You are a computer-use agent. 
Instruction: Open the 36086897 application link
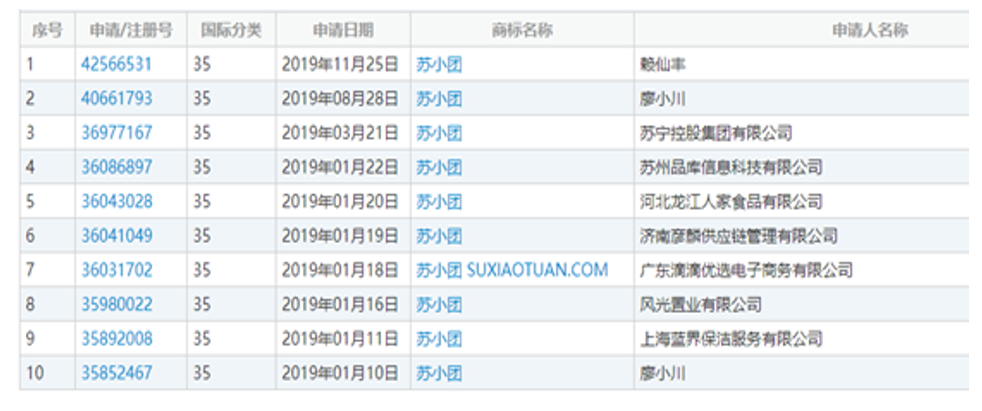[x=116, y=167]
